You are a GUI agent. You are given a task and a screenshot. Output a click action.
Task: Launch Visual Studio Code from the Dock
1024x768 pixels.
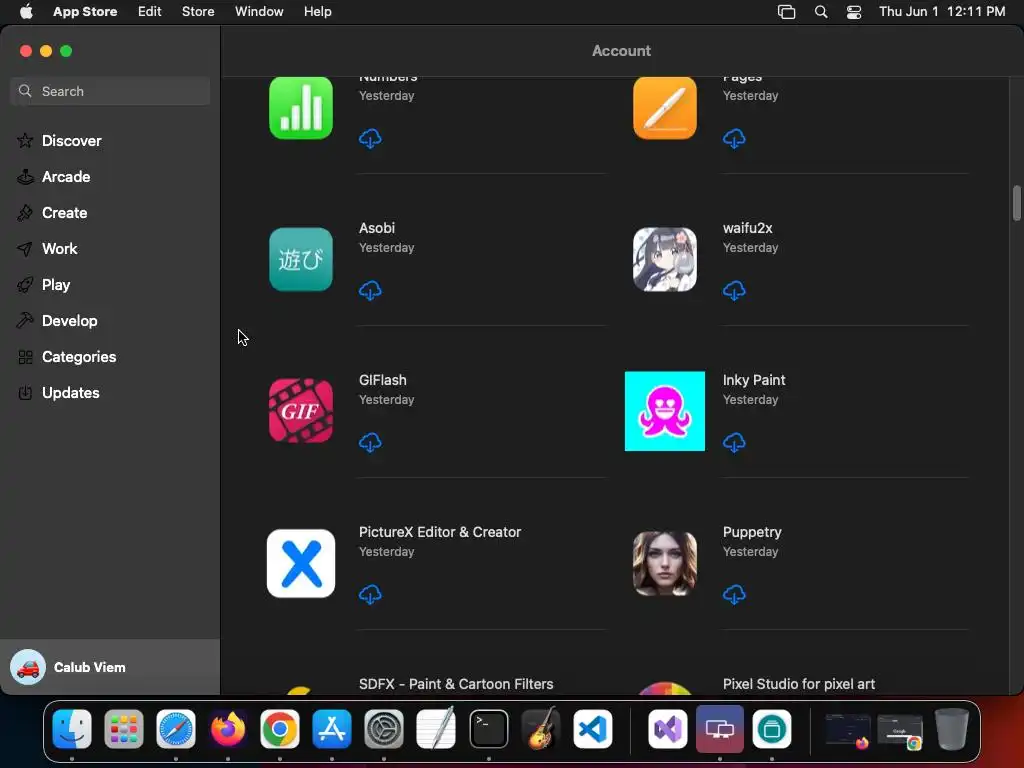pyautogui.click(x=593, y=729)
